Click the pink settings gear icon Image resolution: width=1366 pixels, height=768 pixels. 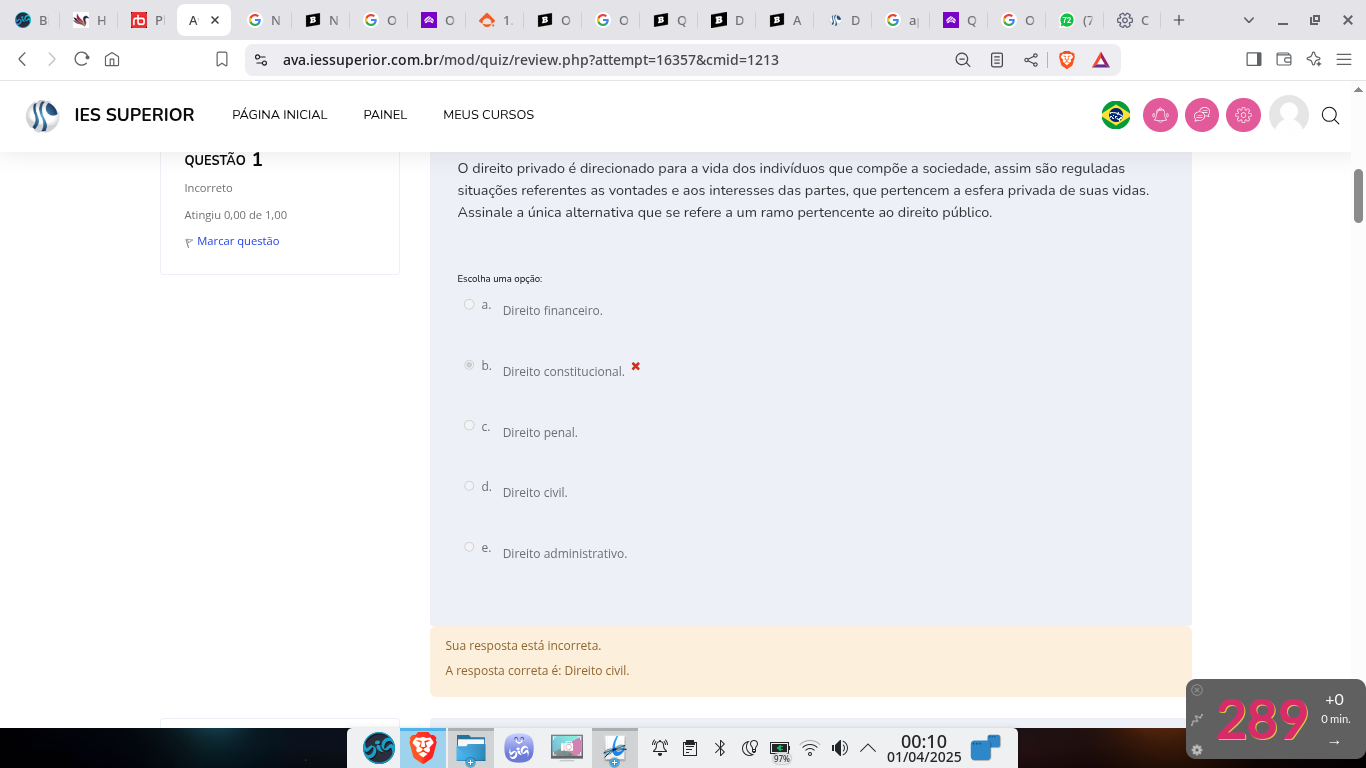[1243, 115]
